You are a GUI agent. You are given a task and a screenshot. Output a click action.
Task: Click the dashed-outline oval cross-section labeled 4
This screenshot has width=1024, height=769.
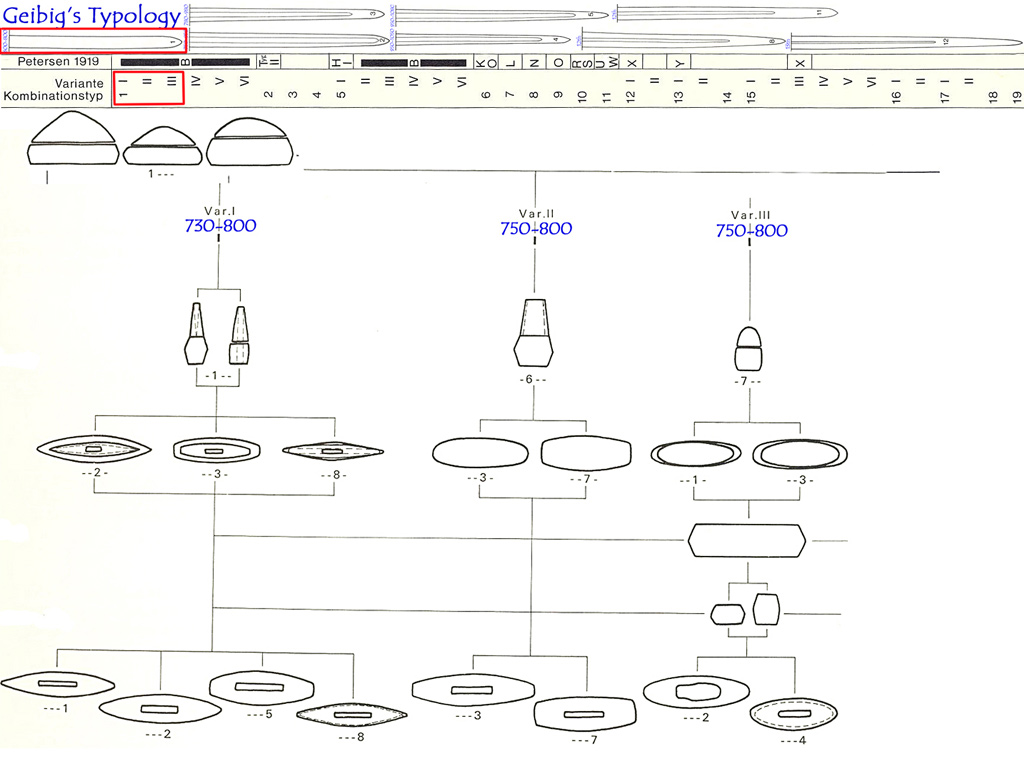[x=793, y=717]
